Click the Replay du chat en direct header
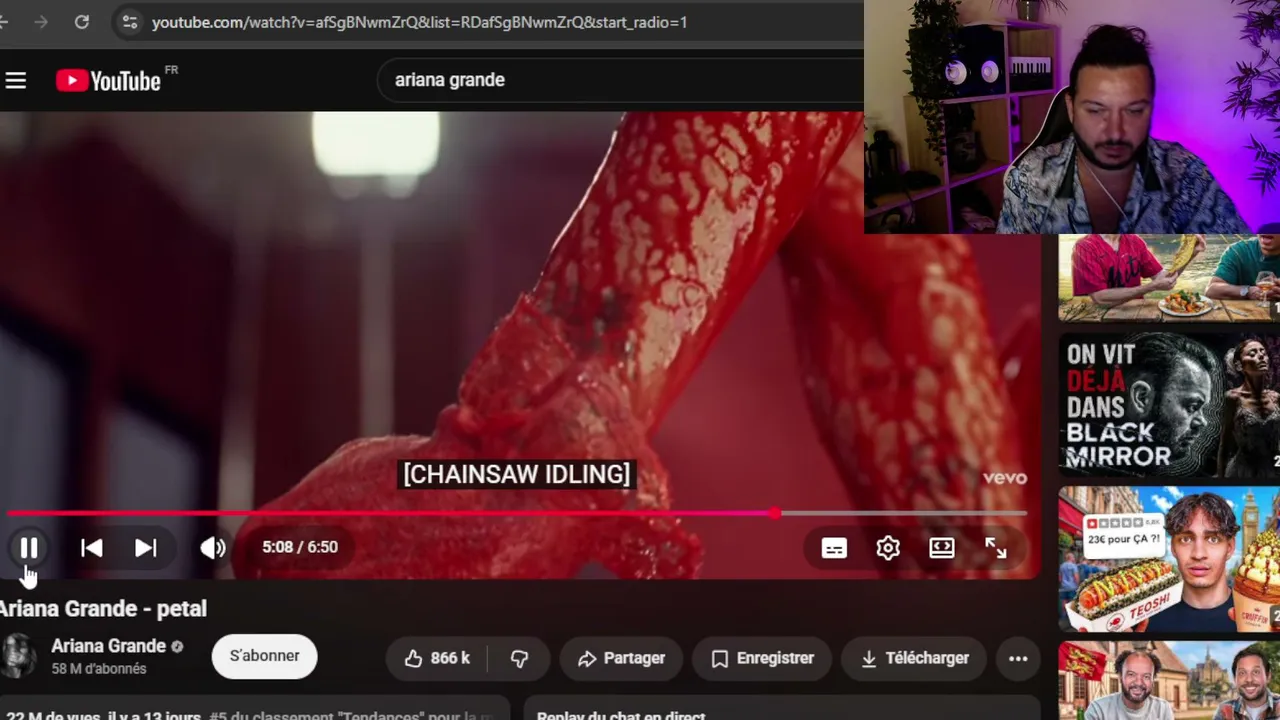Viewport: 1280px width, 720px height. [x=621, y=715]
